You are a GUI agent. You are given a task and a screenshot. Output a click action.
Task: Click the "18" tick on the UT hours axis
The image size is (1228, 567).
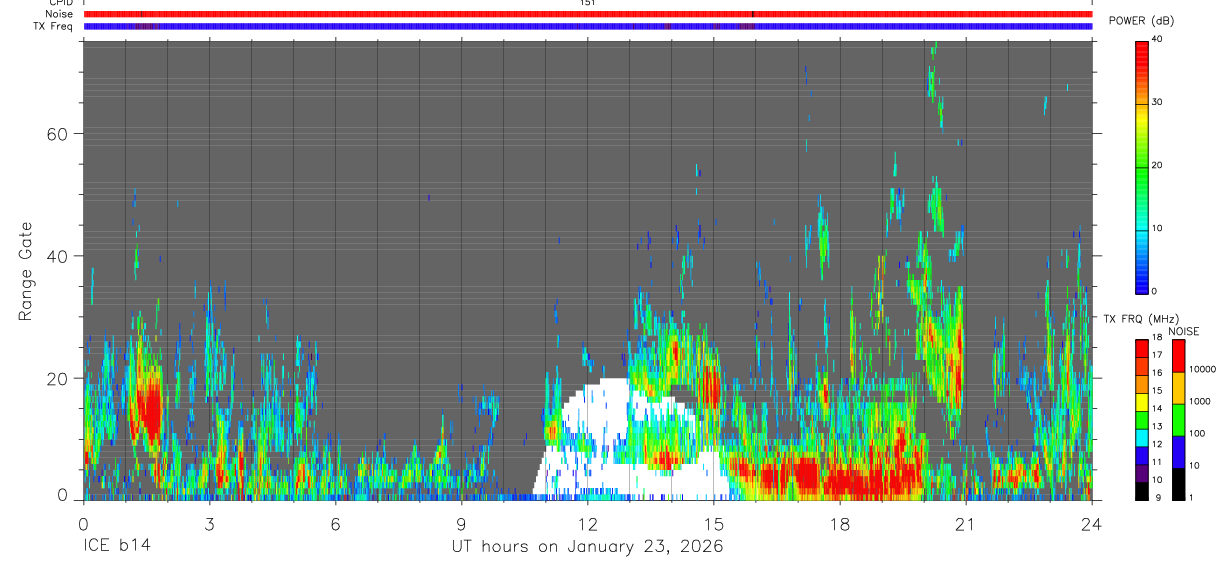840,523
